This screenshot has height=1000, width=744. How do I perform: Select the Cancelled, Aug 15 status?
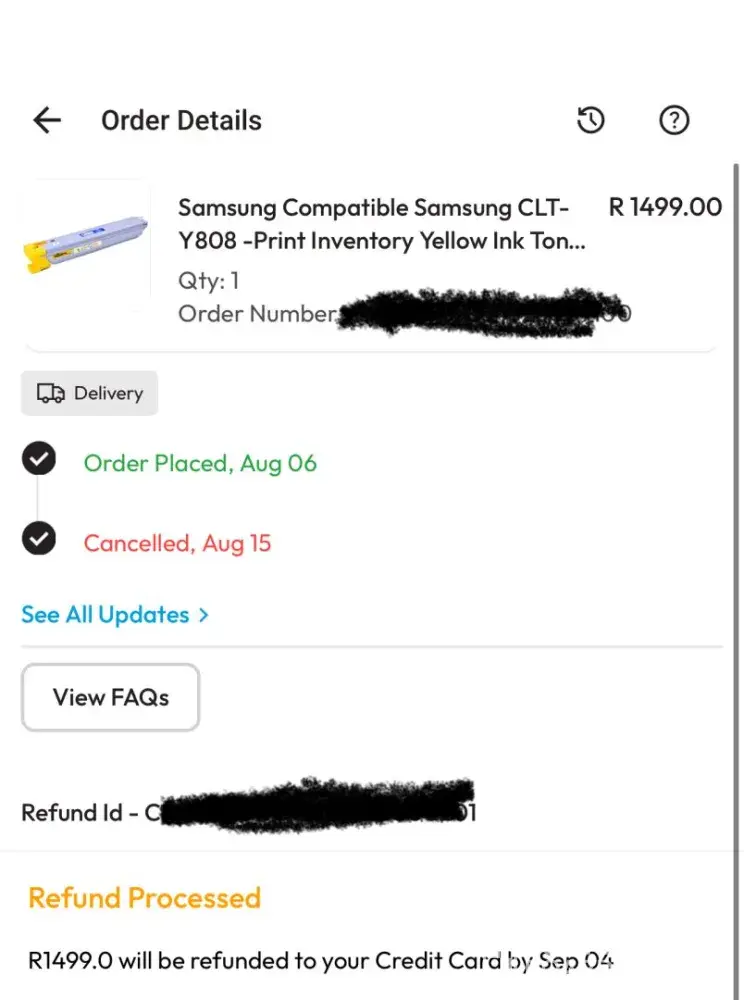tap(177, 543)
